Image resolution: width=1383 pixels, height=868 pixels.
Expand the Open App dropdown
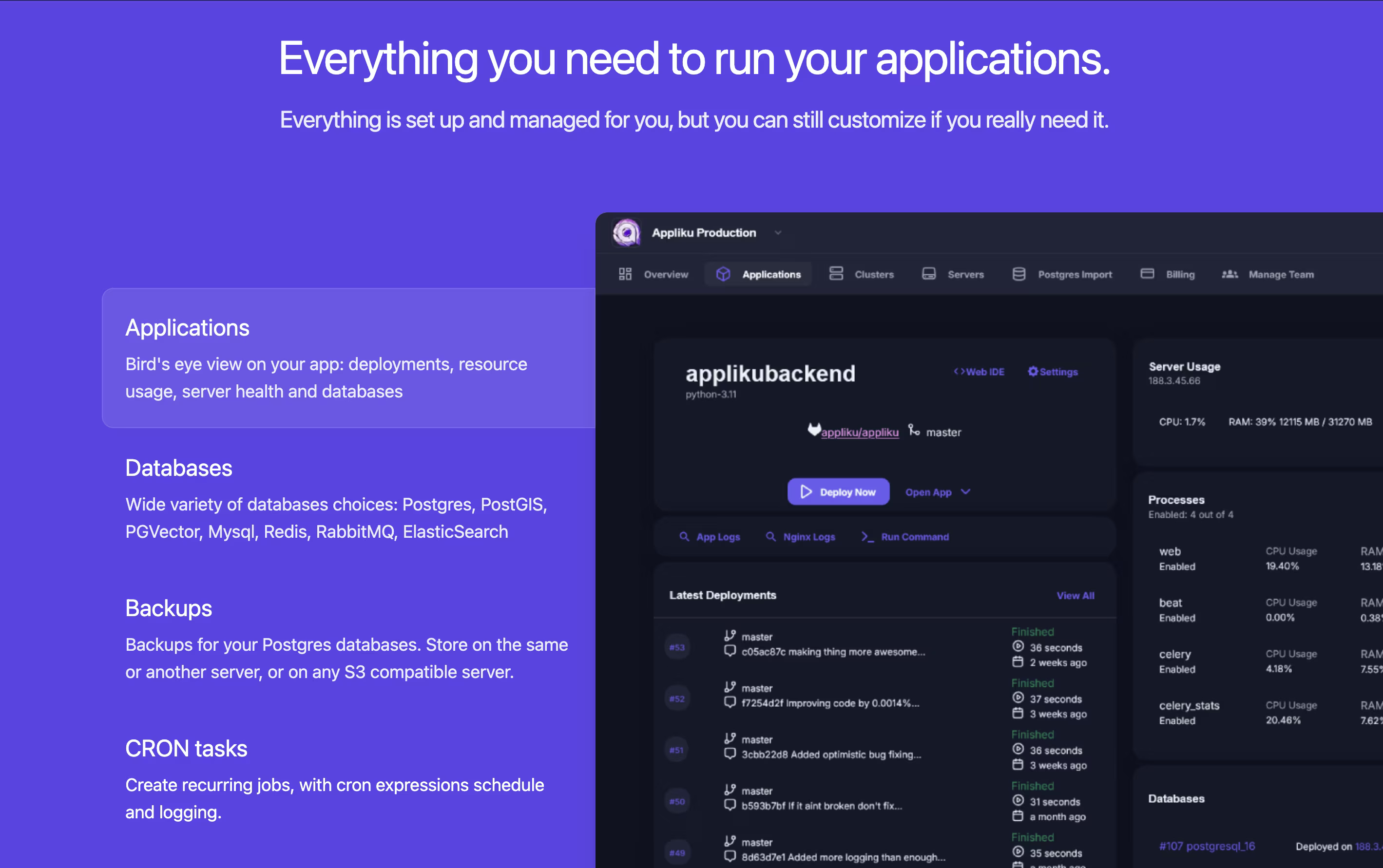938,492
